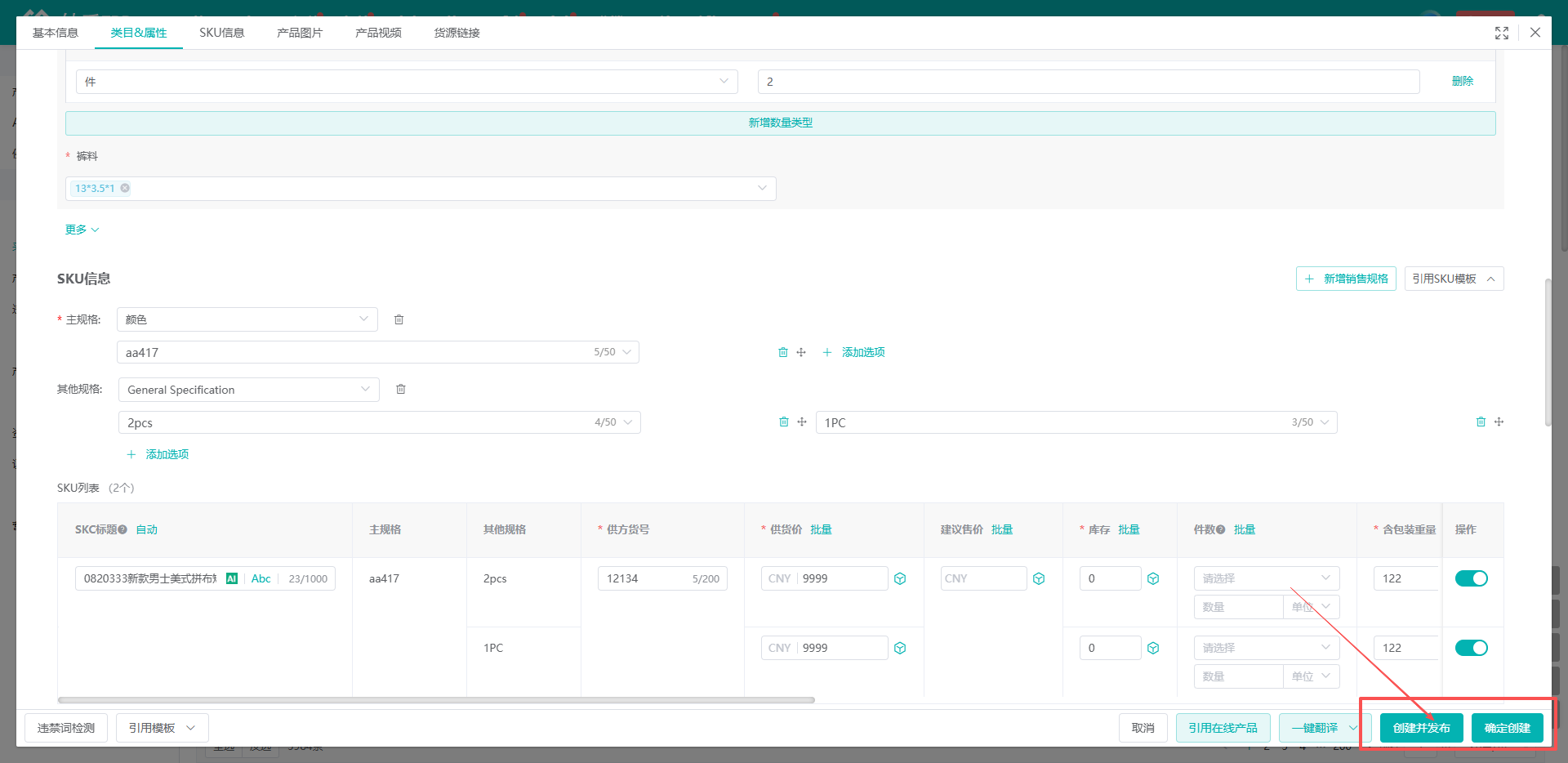Click the 违禁词检测 button
The image size is (1568, 763).
click(66, 728)
